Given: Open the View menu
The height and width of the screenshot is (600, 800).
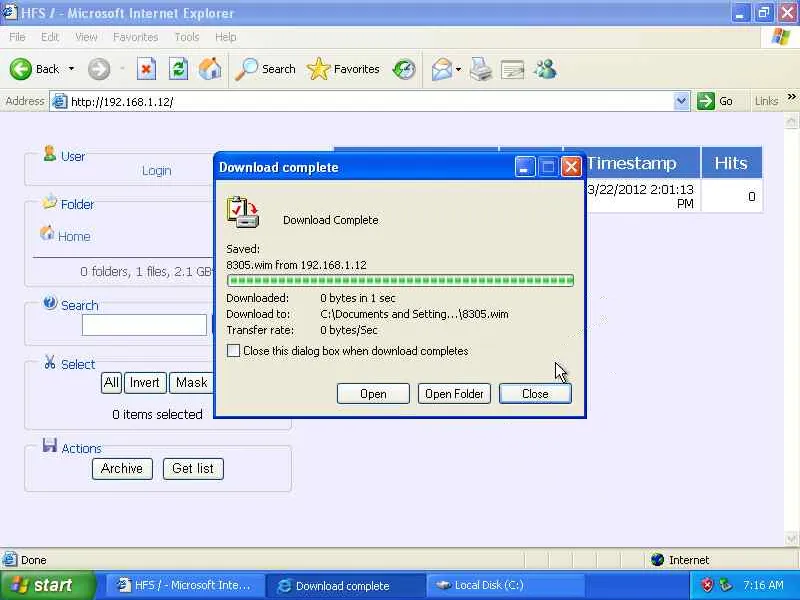Looking at the screenshot, I should click(x=86, y=37).
